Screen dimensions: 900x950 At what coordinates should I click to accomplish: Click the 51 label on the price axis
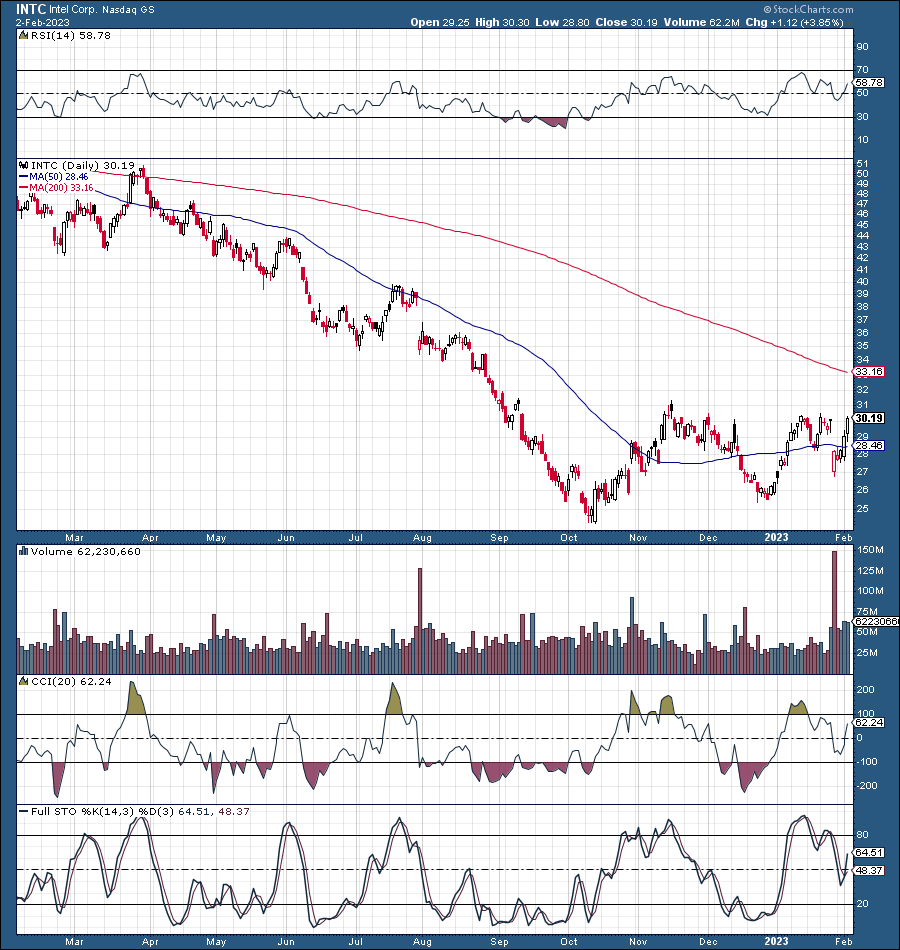point(862,164)
